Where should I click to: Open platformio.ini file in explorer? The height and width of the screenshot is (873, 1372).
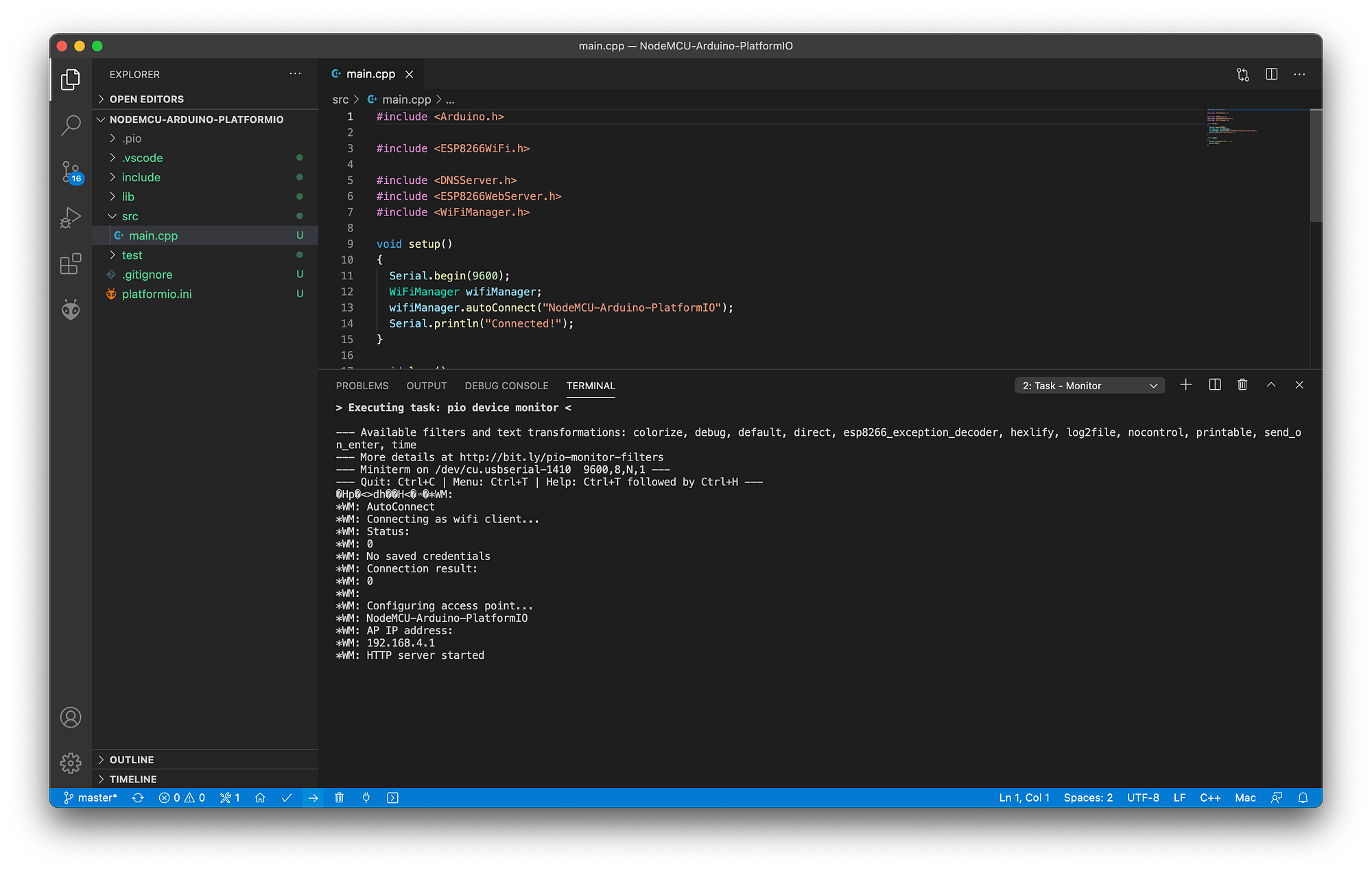tap(156, 294)
